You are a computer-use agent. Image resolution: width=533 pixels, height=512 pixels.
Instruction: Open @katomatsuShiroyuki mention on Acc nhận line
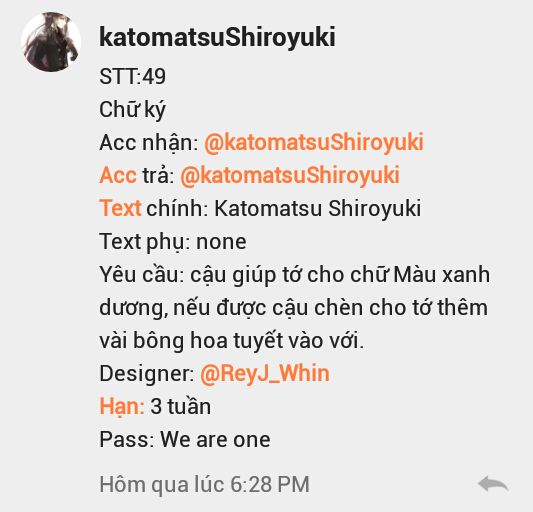click(313, 142)
